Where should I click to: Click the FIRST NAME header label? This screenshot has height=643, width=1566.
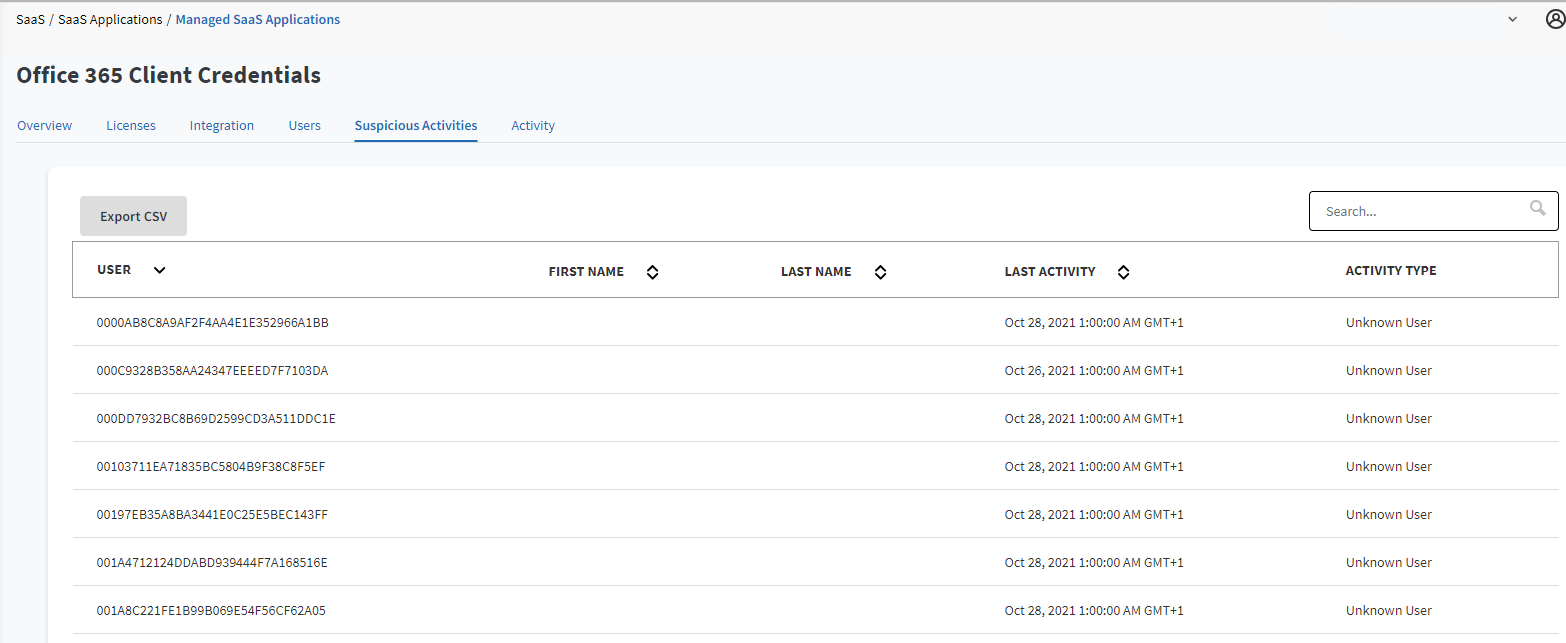[x=586, y=272]
